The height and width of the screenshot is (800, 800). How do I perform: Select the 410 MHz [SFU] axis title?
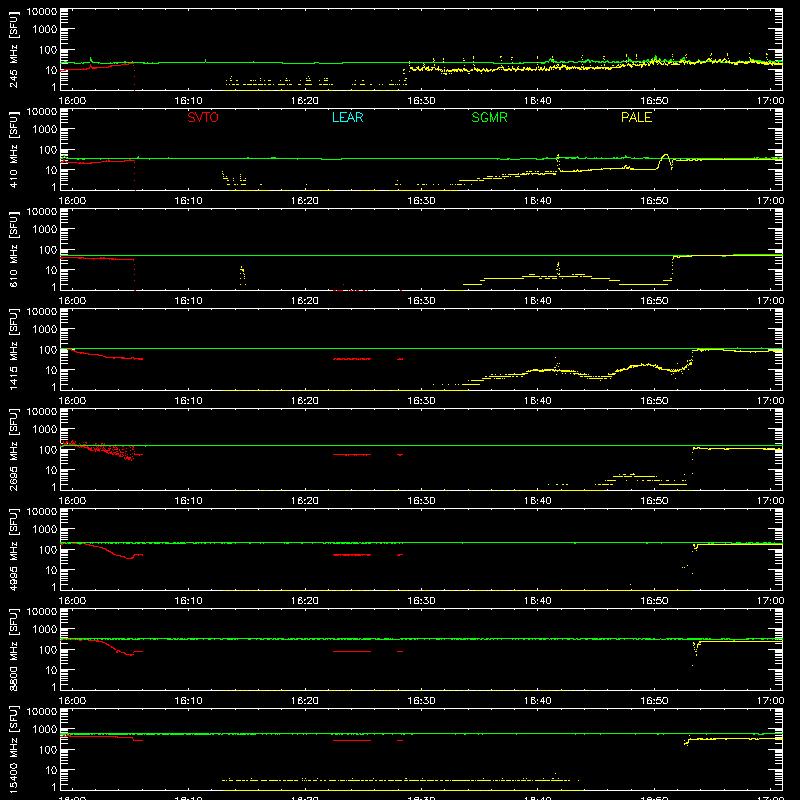pyautogui.click(x=14, y=150)
